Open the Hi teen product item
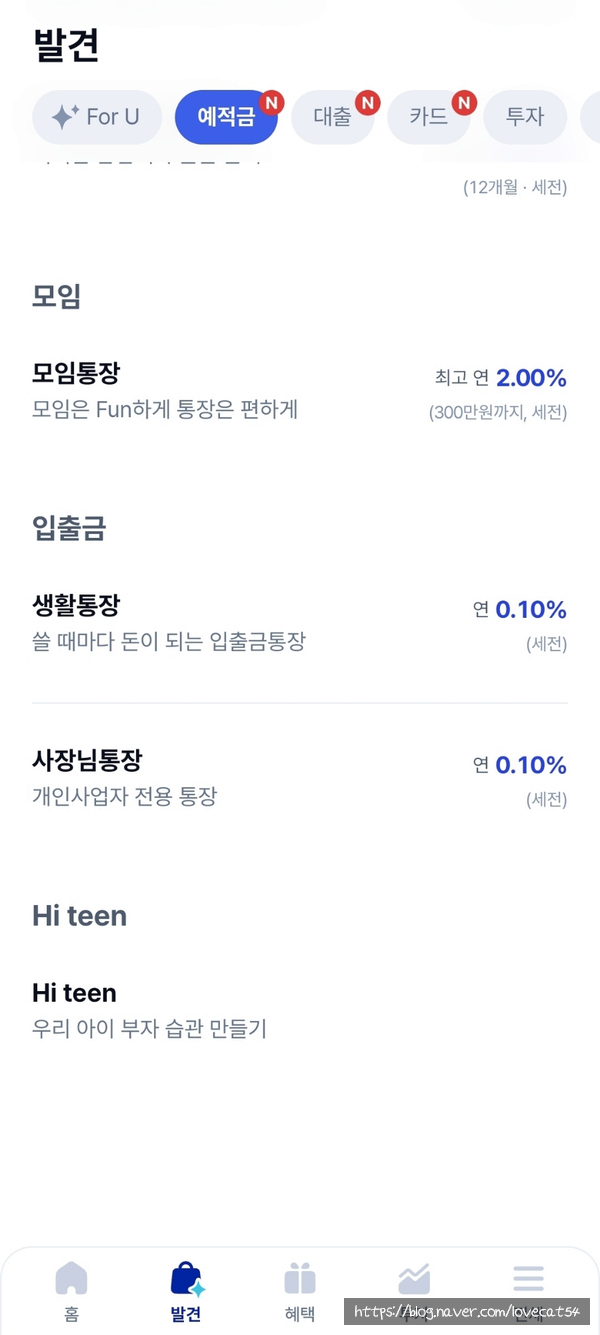The image size is (600, 1335). click(74, 993)
